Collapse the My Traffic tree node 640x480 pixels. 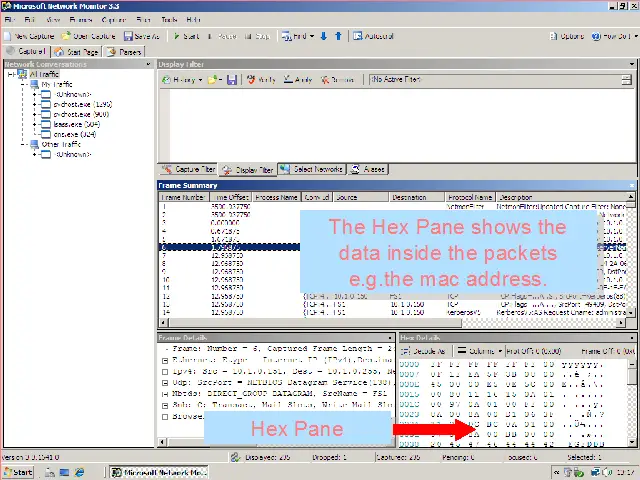24,84
